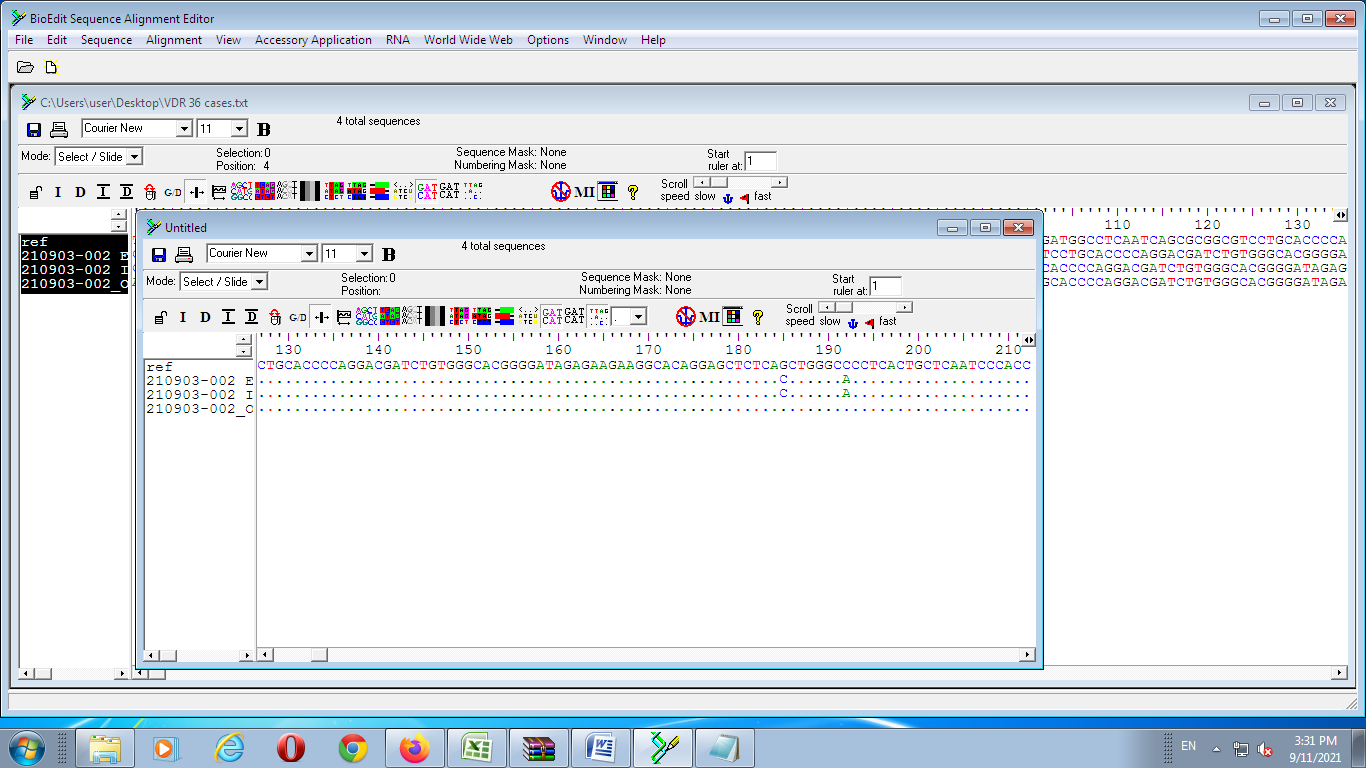1366x768 pixels.
Task: Open font name dropdown in VDR 36 cases window
Action: click(184, 129)
